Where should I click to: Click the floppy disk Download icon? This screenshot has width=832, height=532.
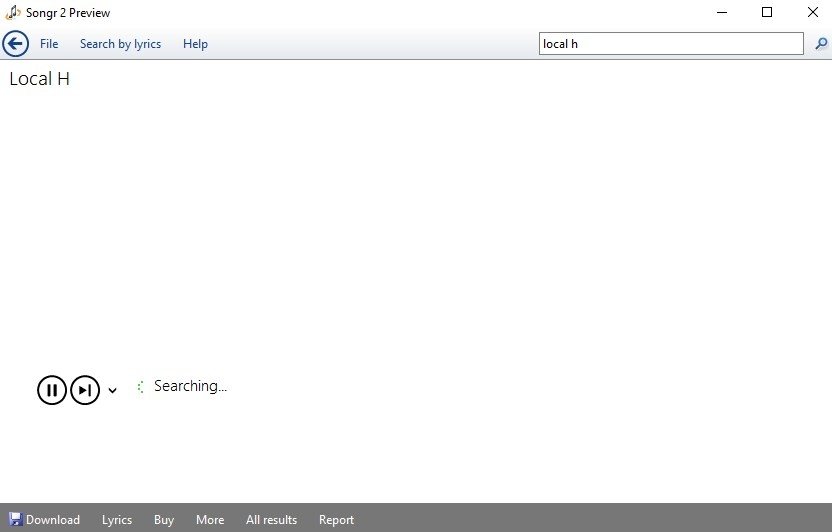(15, 519)
